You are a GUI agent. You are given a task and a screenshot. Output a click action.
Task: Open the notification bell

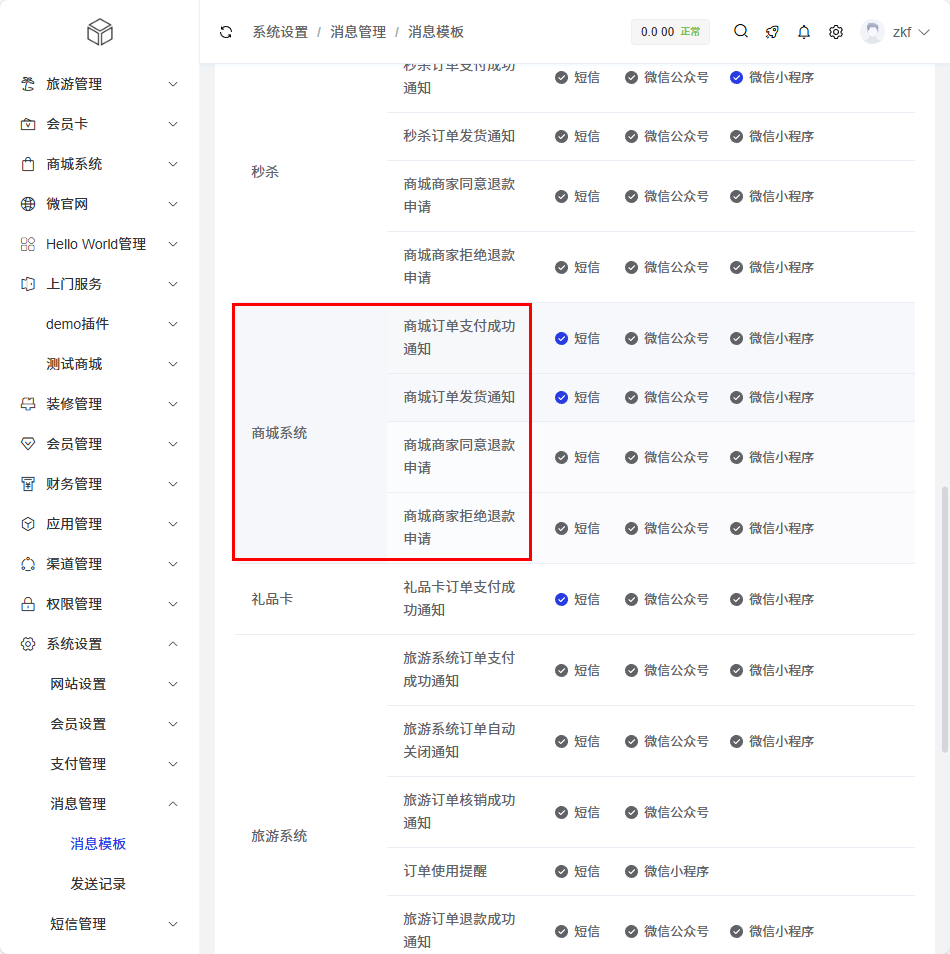(x=804, y=32)
